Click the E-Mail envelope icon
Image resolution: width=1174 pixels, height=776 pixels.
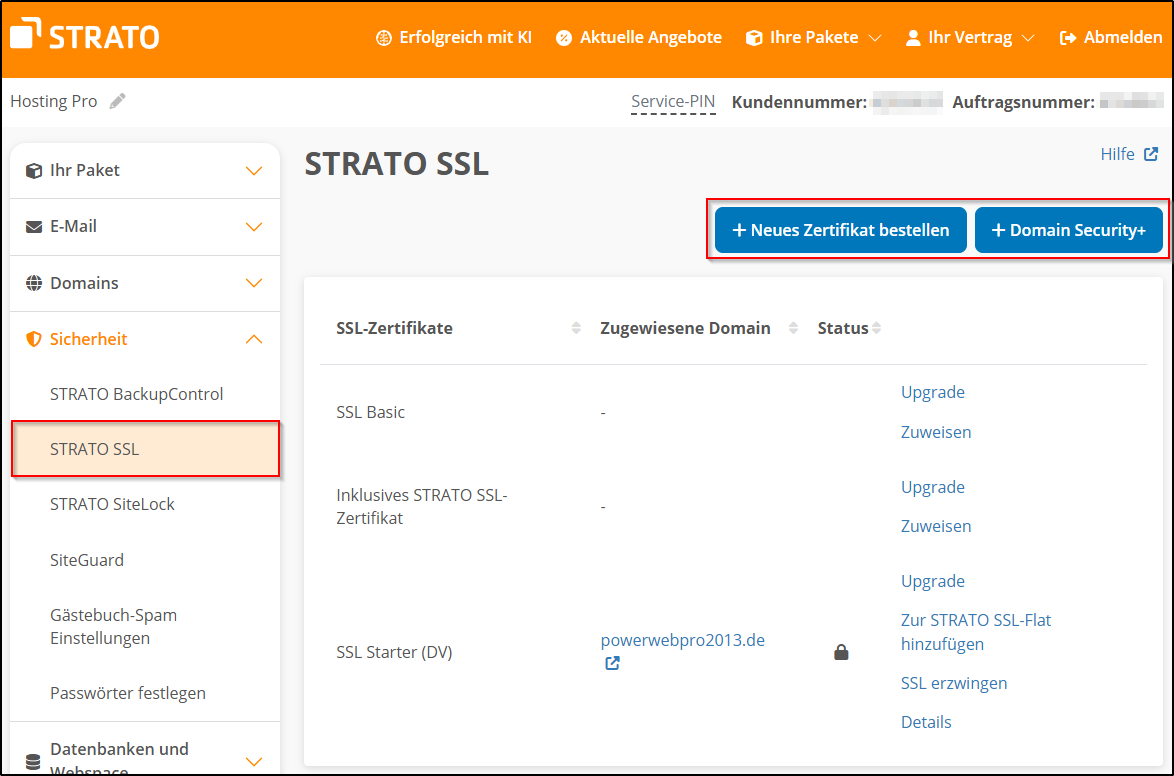click(x=34, y=227)
